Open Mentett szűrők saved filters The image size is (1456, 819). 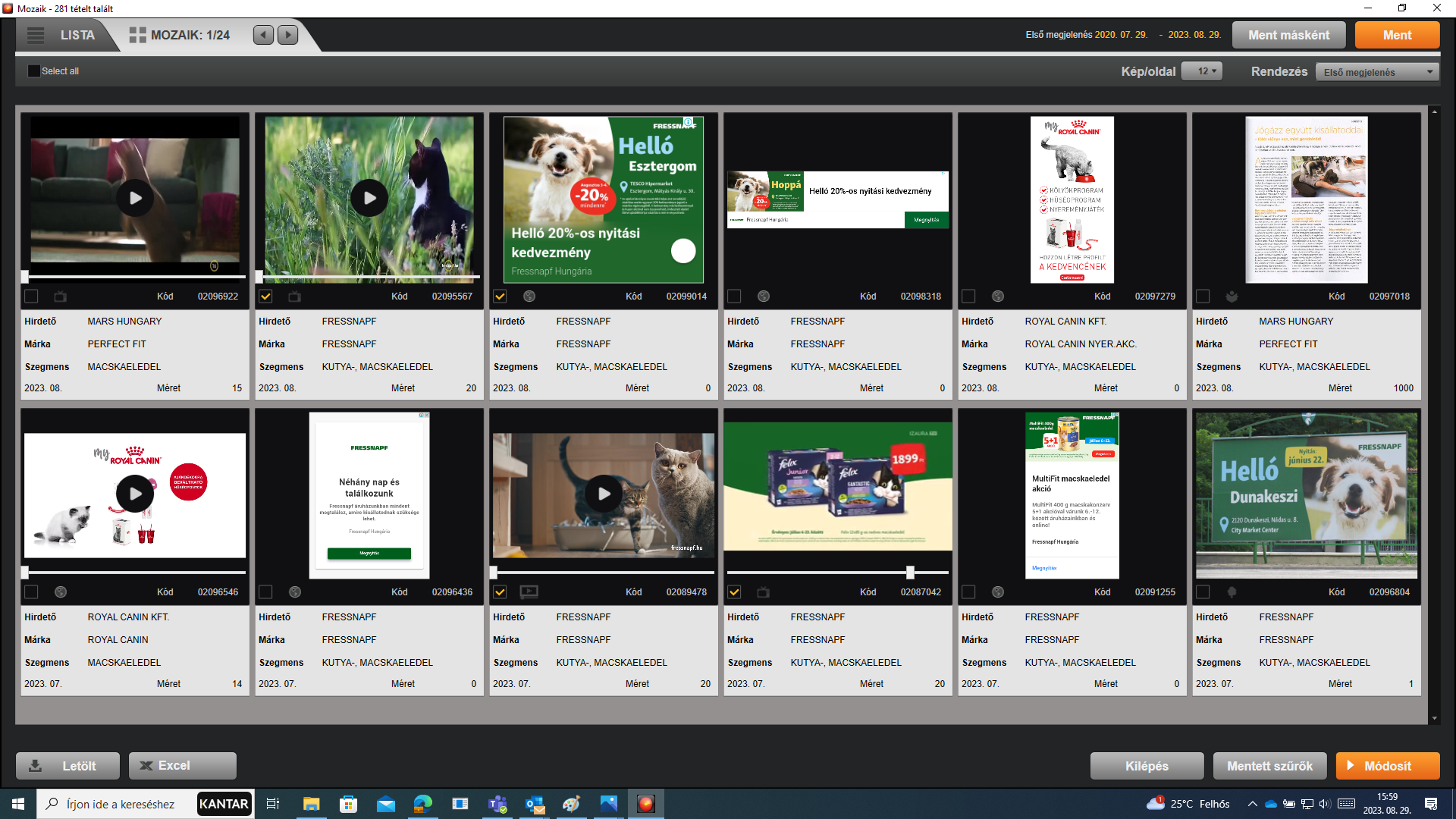(1269, 766)
